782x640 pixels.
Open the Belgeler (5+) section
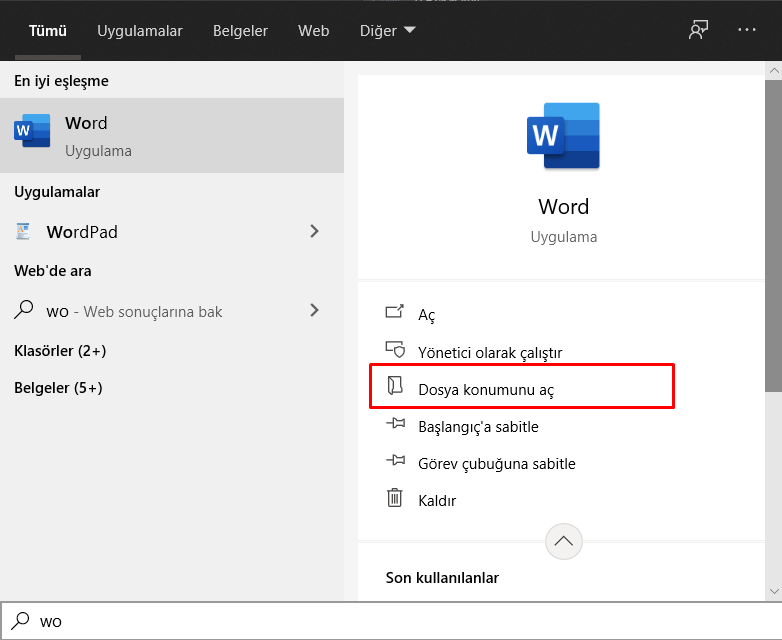point(58,388)
